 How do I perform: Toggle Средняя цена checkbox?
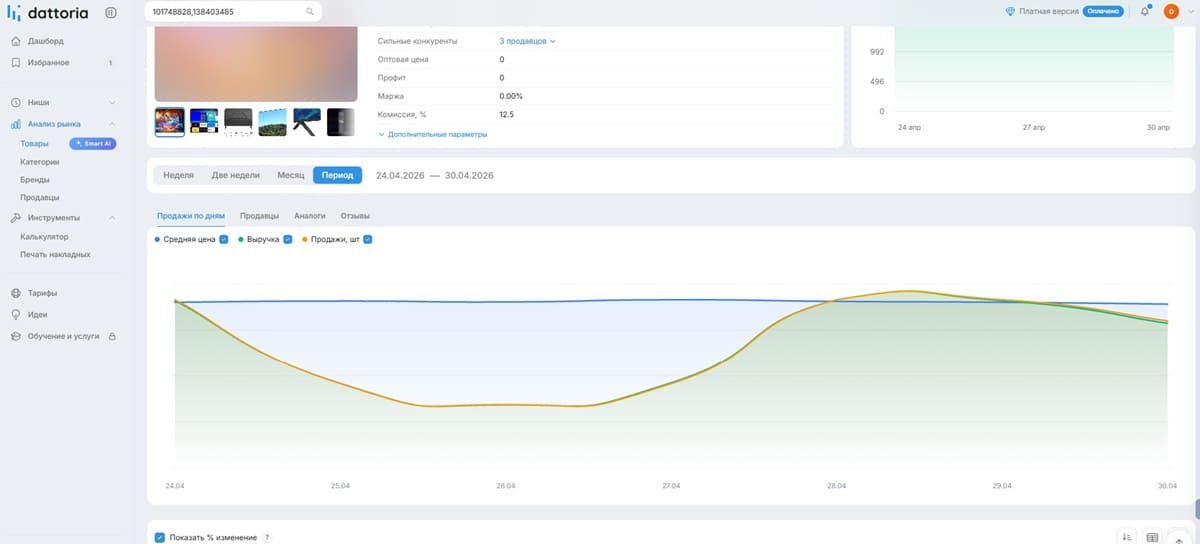(x=224, y=240)
